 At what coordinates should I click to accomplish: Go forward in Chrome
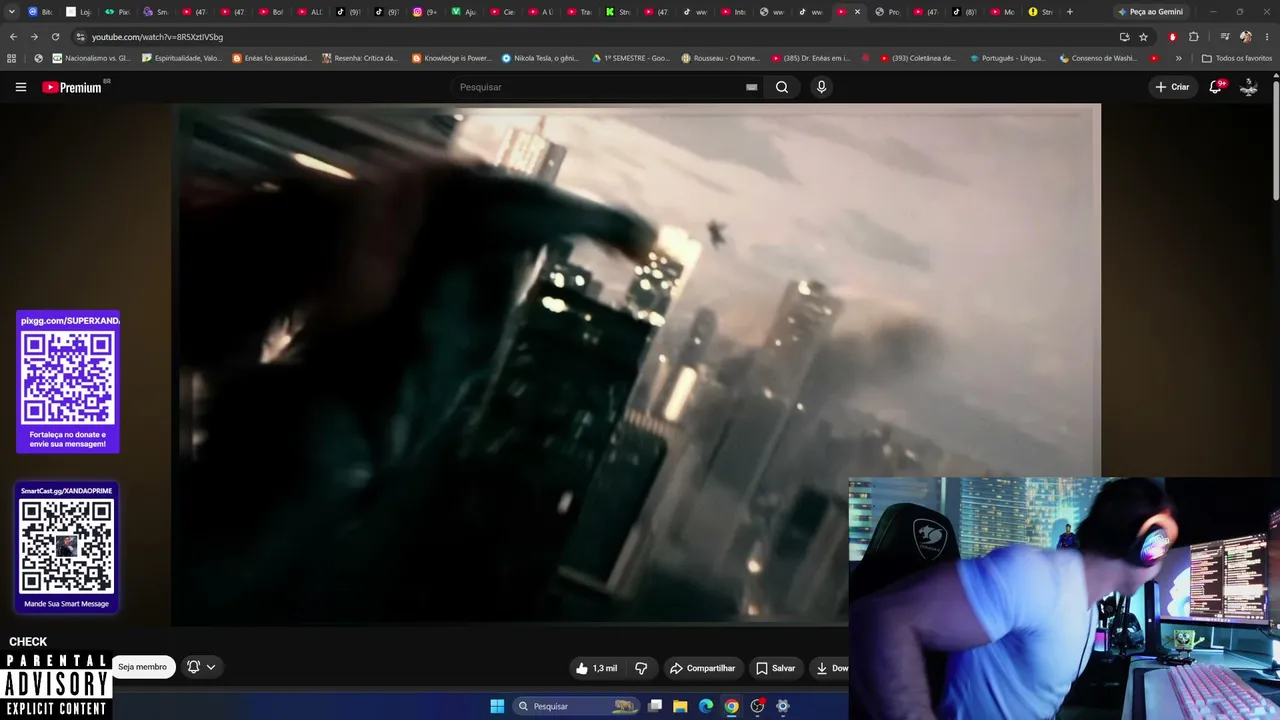coord(34,37)
